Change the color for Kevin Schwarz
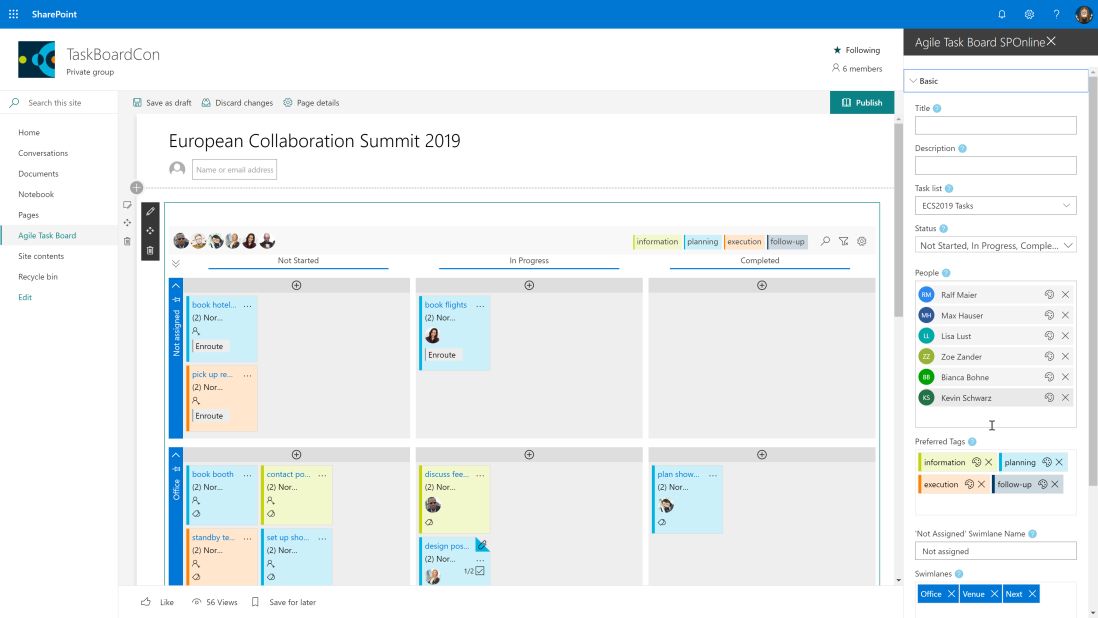Screen dimensions: 1098x618 [x=1049, y=398]
